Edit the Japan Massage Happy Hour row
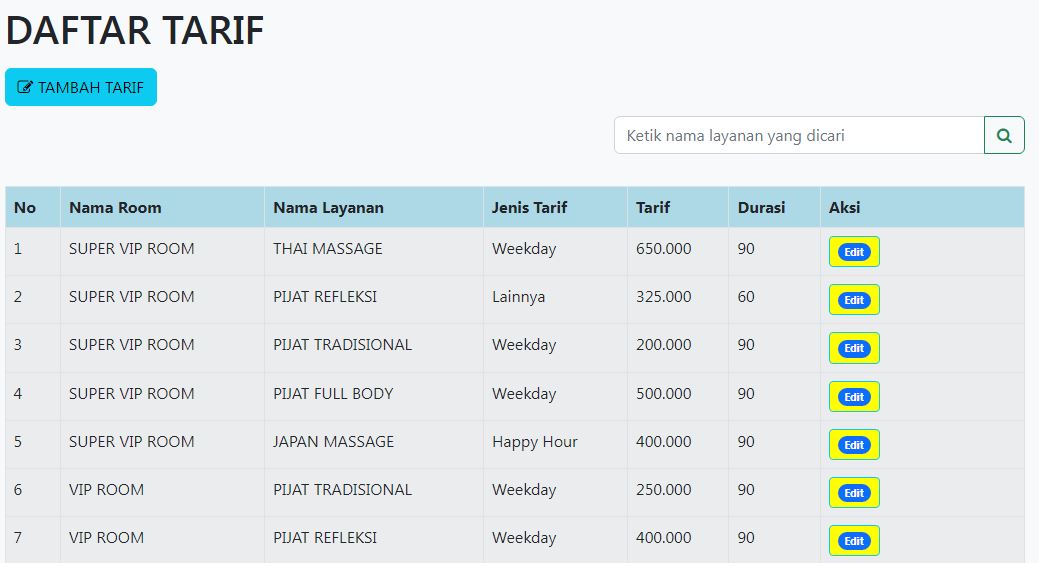This screenshot has height=563, width=1039. [853, 445]
